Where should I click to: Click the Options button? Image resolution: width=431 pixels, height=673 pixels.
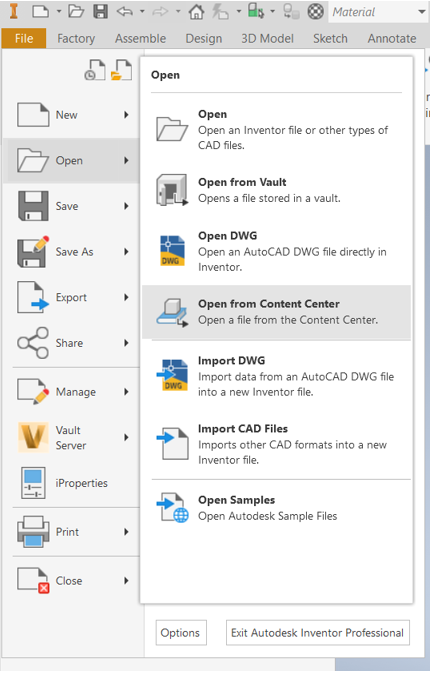181,633
